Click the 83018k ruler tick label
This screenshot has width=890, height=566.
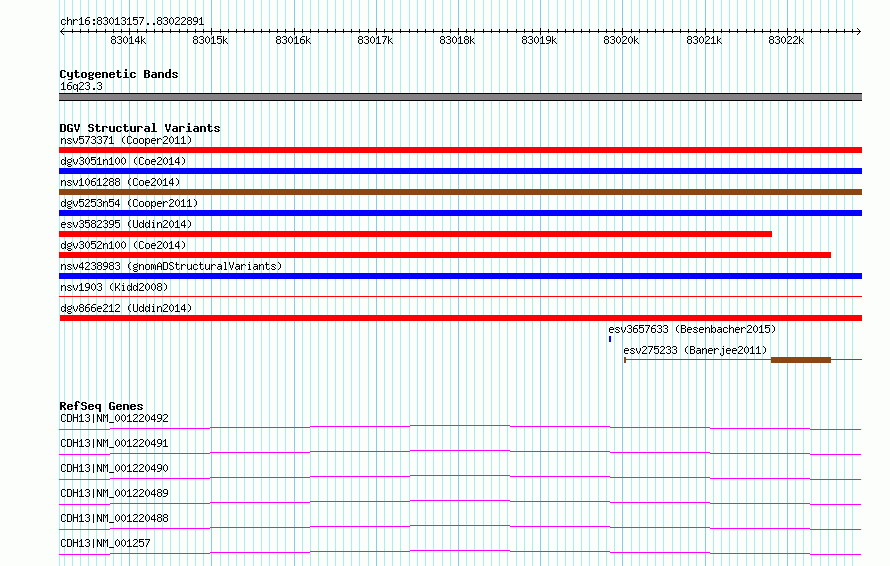(457, 40)
